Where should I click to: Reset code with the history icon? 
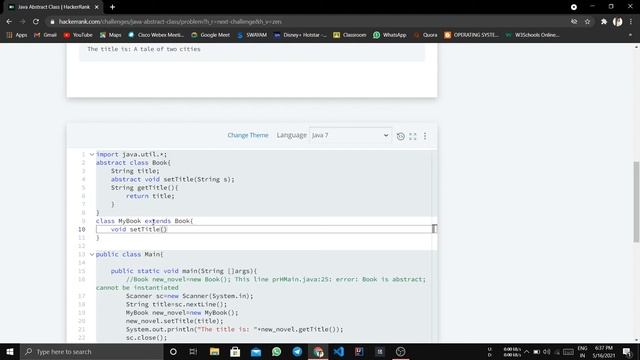click(400, 136)
